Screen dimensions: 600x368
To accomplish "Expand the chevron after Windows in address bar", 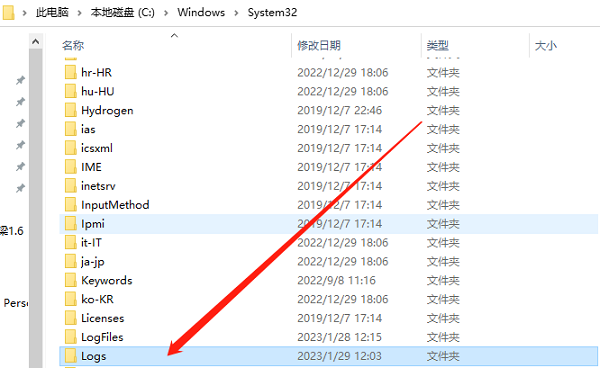I will (236, 13).
